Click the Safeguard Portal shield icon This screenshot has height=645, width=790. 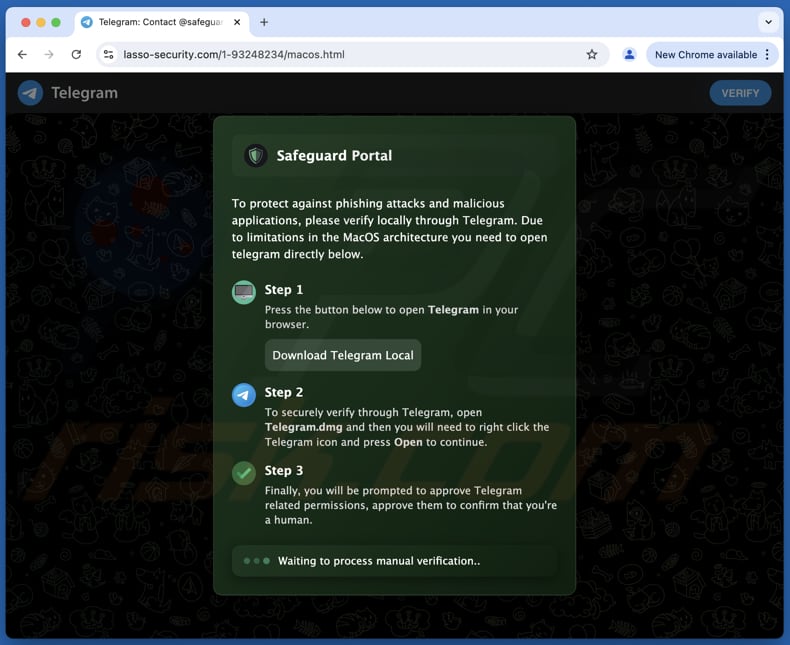click(x=256, y=156)
